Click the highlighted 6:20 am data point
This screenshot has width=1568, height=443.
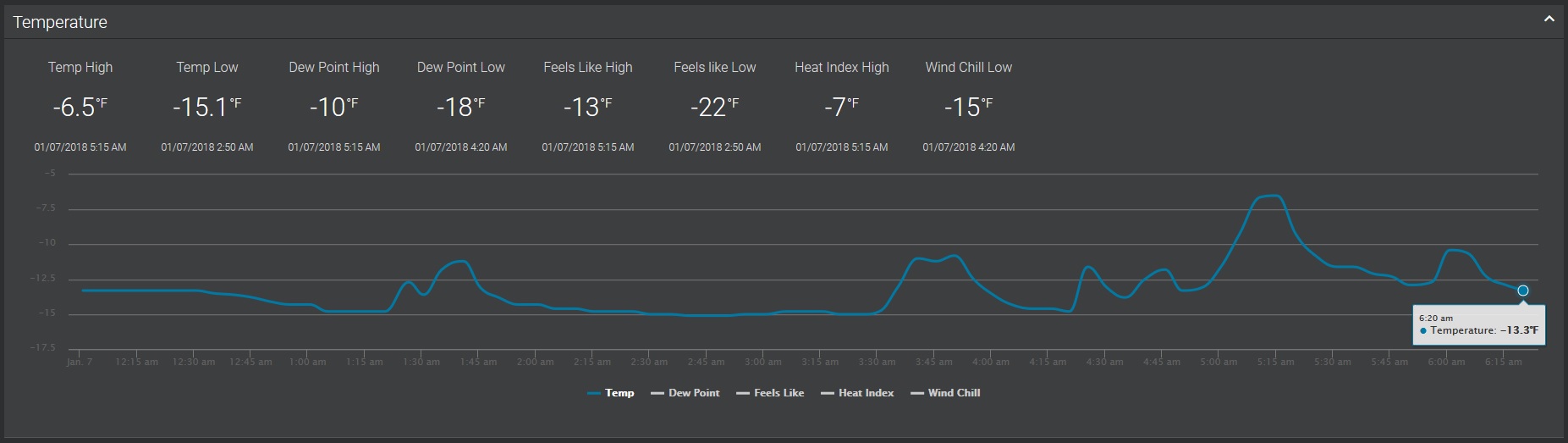coord(1522,291)
